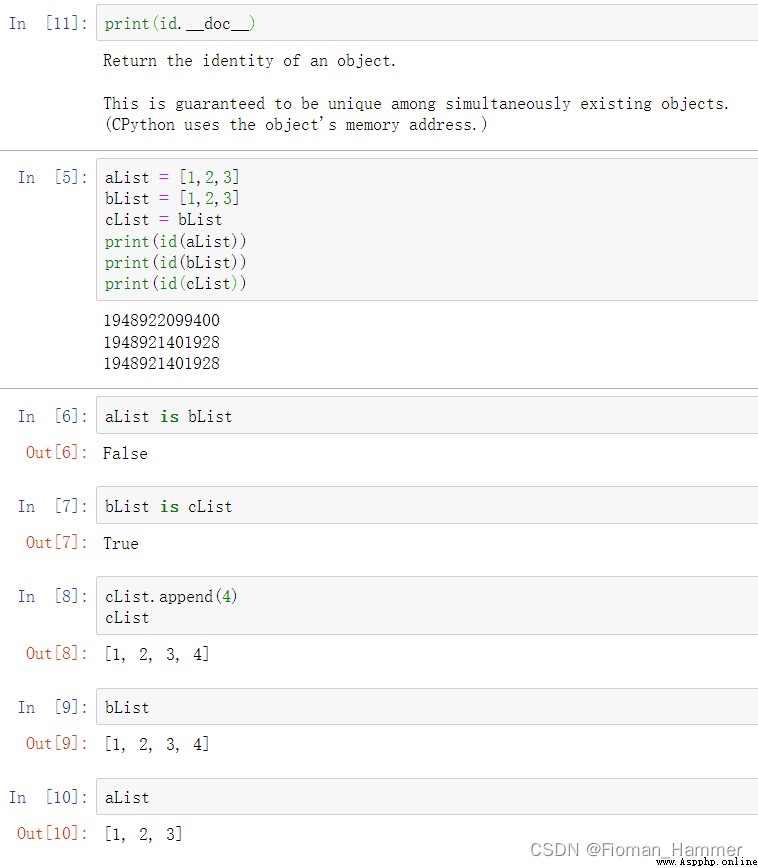The width and height of the screenshot is (758, 868).
Task: Click the Out[10] [1, 2, 3] result
Action: 143,833
